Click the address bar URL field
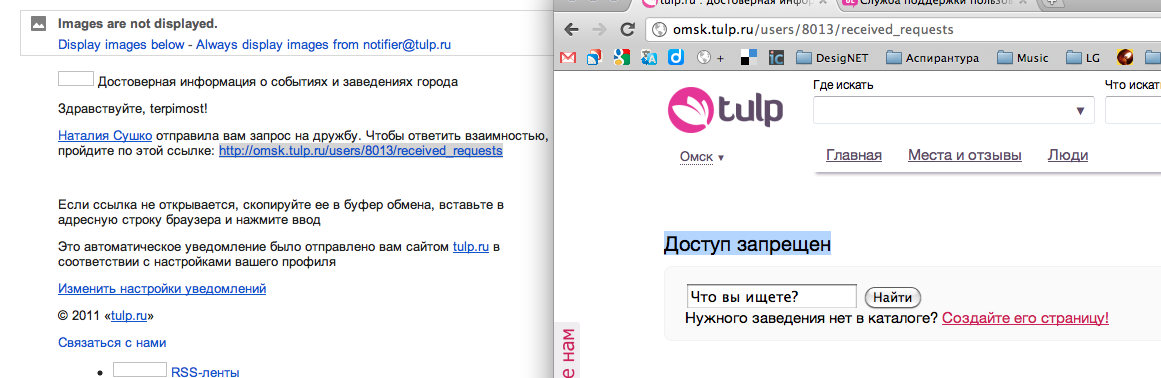Image resolution: width=1161 pixels, height=378 pixels. 903,30
